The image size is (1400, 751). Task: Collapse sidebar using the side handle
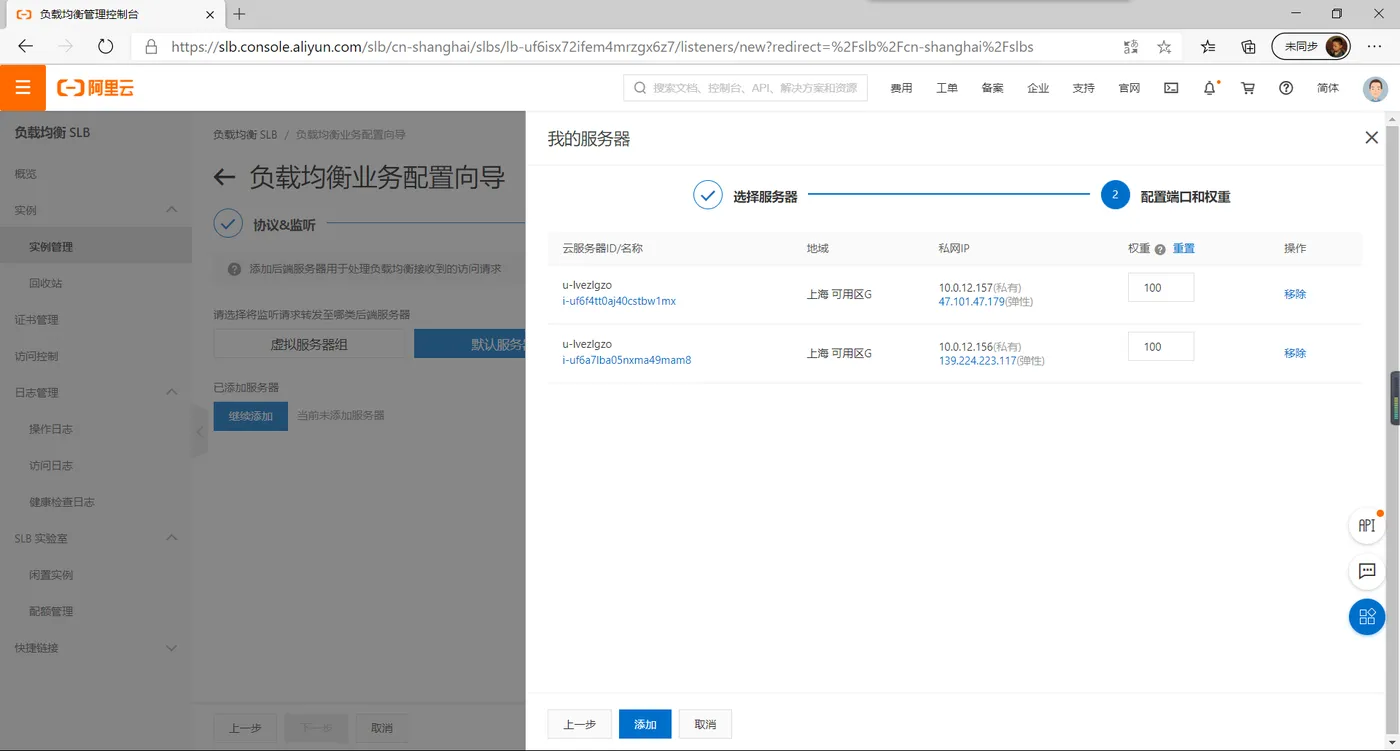199,432
